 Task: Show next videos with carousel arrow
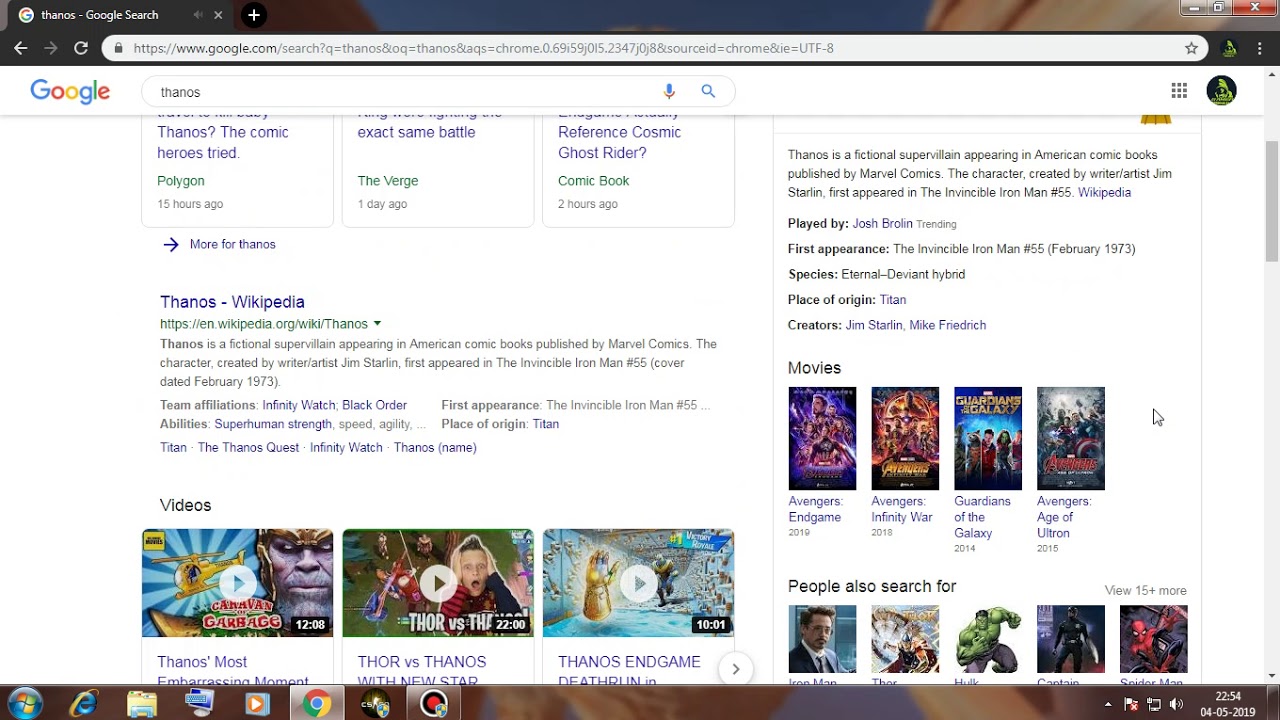click(735, 670)
